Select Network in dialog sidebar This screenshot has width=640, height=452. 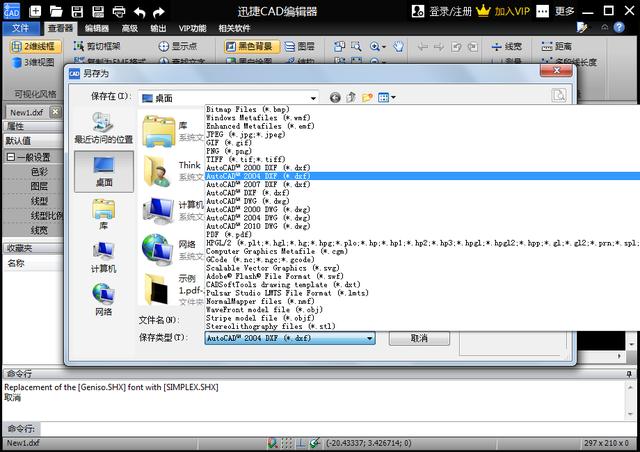(104, 300)
